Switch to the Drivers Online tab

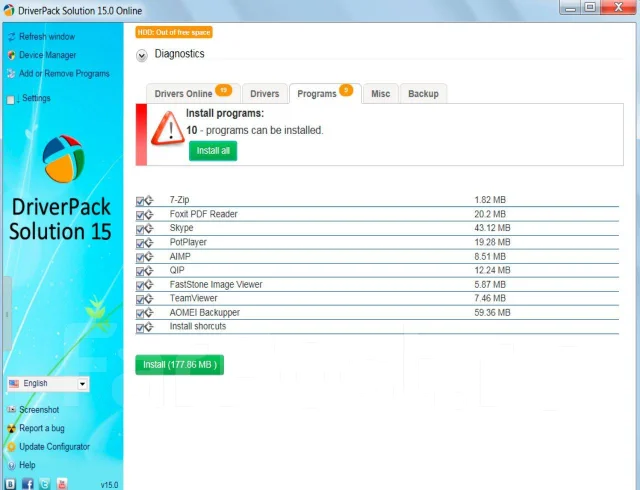[193, 94]
